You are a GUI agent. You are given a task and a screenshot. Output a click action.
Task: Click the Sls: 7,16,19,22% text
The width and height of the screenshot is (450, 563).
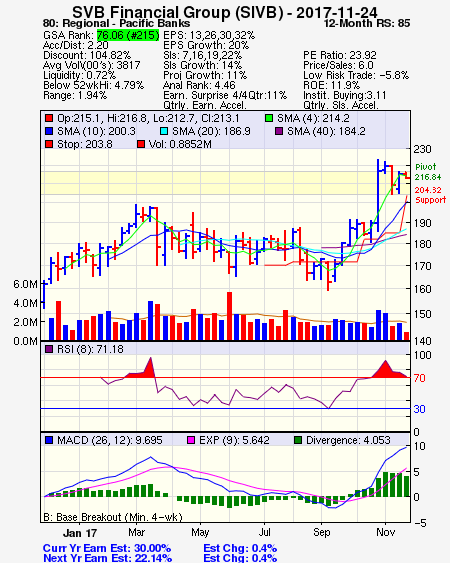[203, 55]
